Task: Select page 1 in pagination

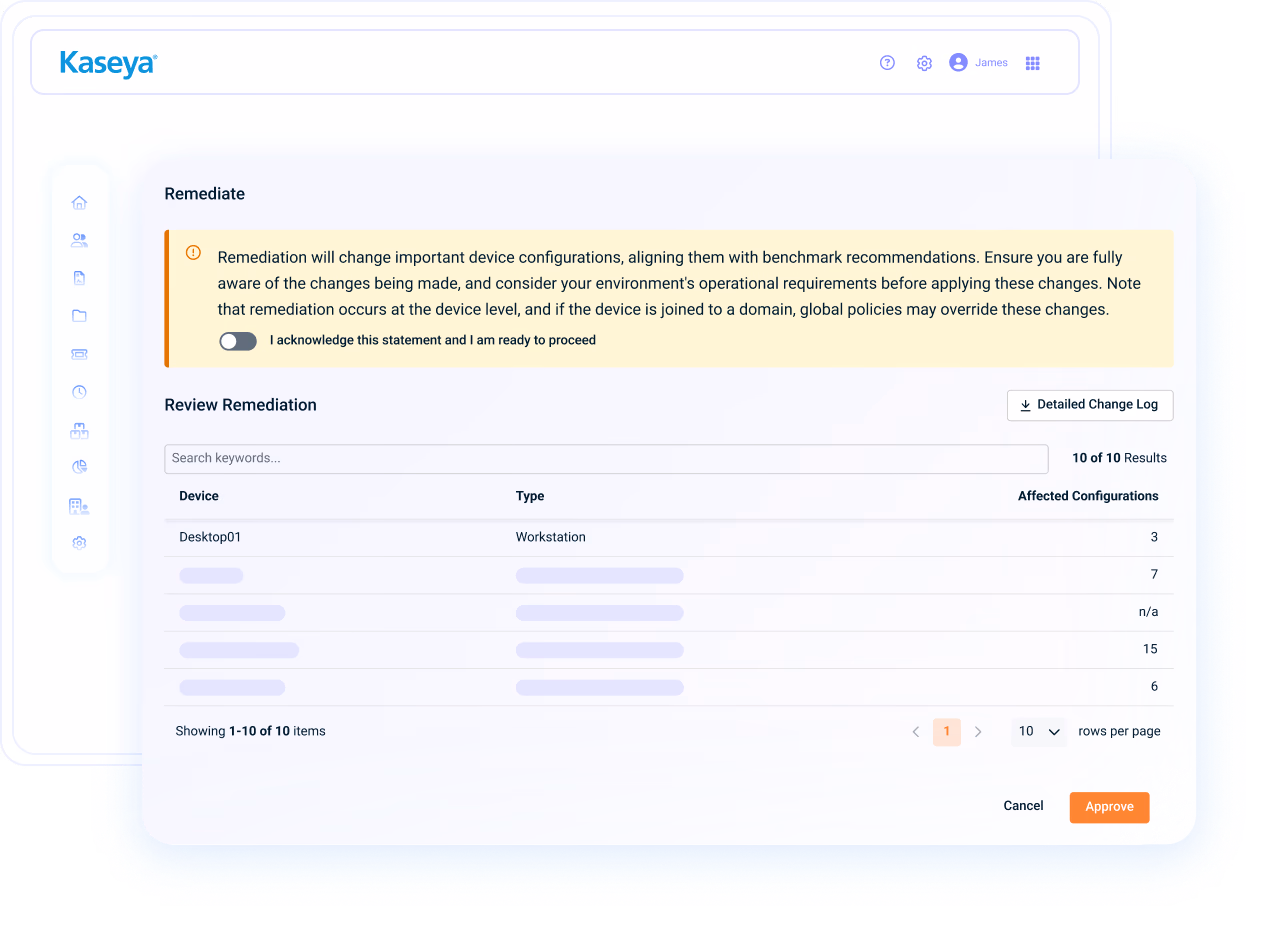Action: click(x=946, y=732)
